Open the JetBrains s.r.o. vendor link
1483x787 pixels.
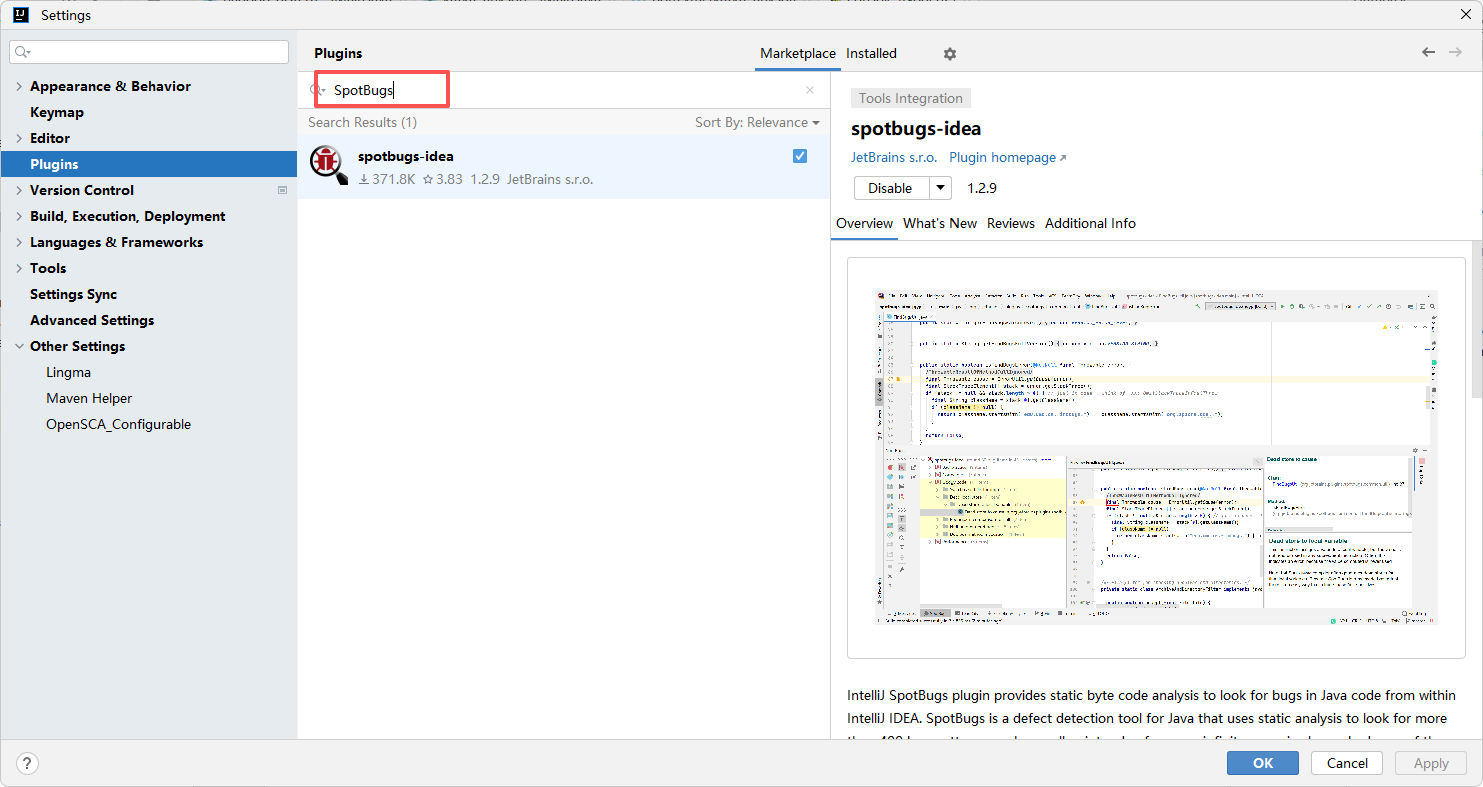(894, 157)
